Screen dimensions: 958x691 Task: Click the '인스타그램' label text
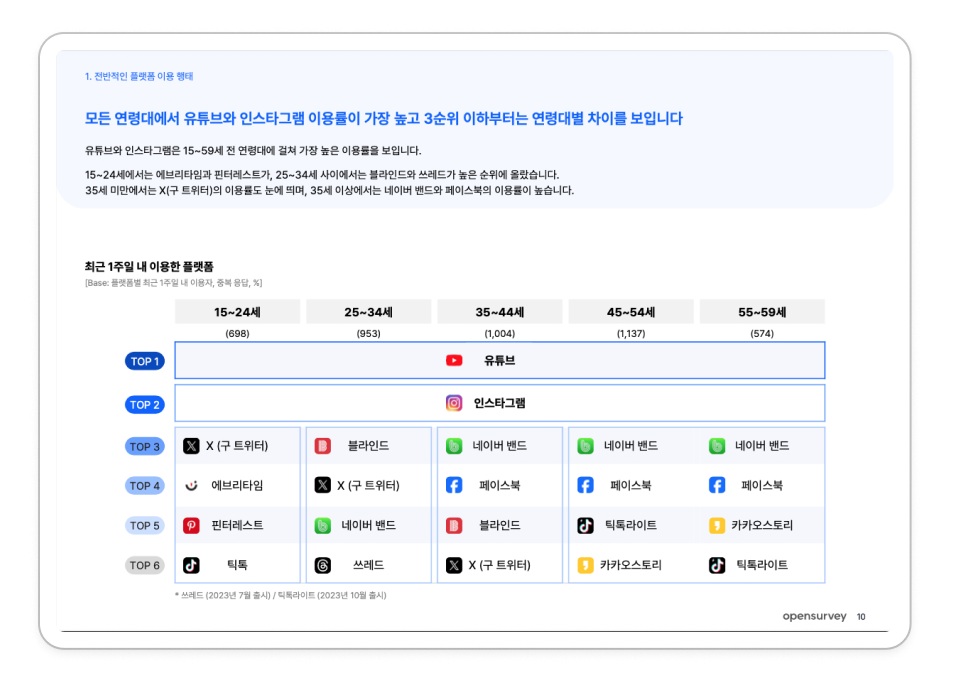(500, 403)
